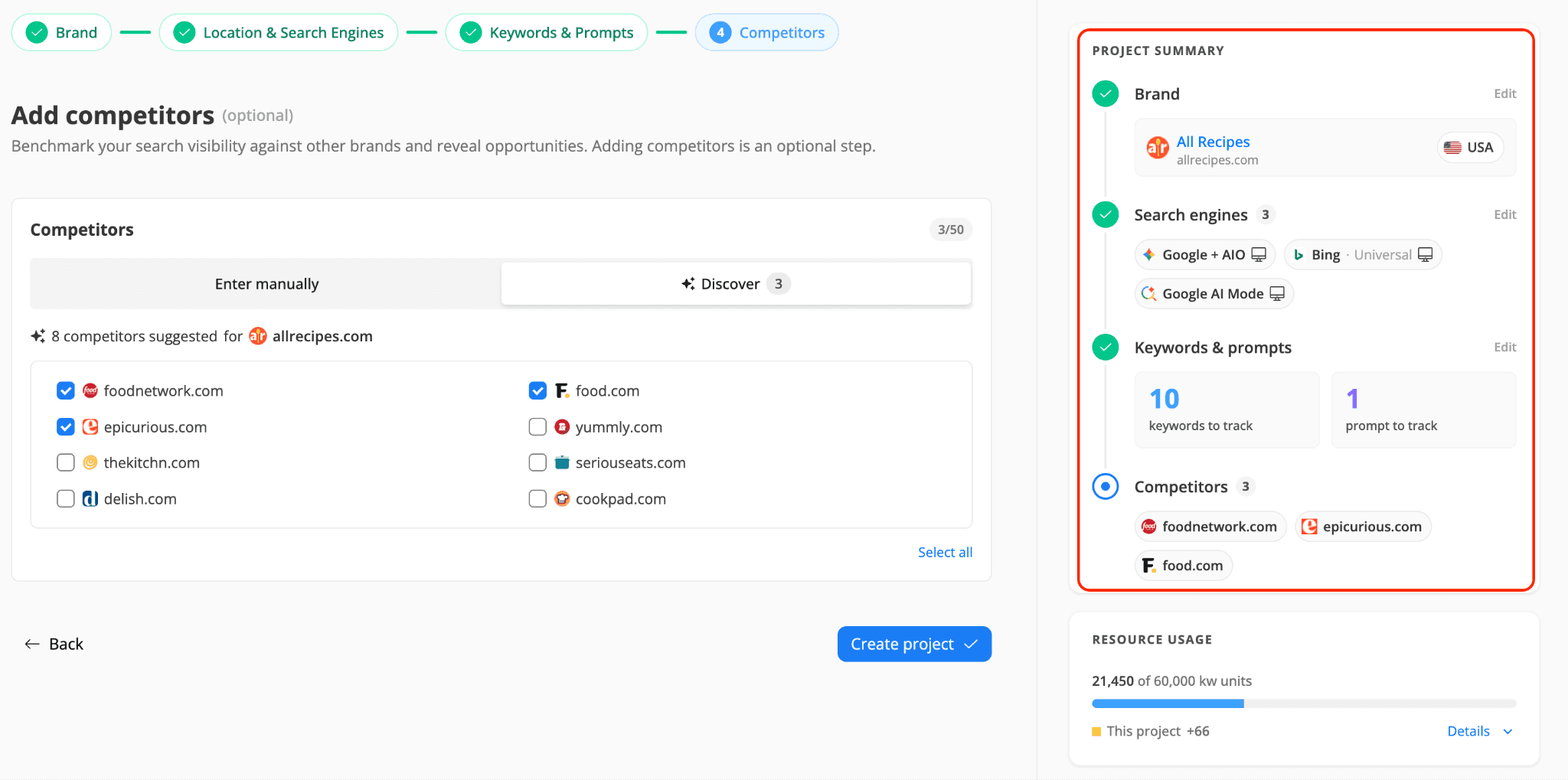Tick the thekitchn.com checkbox

tap(66, 463)
